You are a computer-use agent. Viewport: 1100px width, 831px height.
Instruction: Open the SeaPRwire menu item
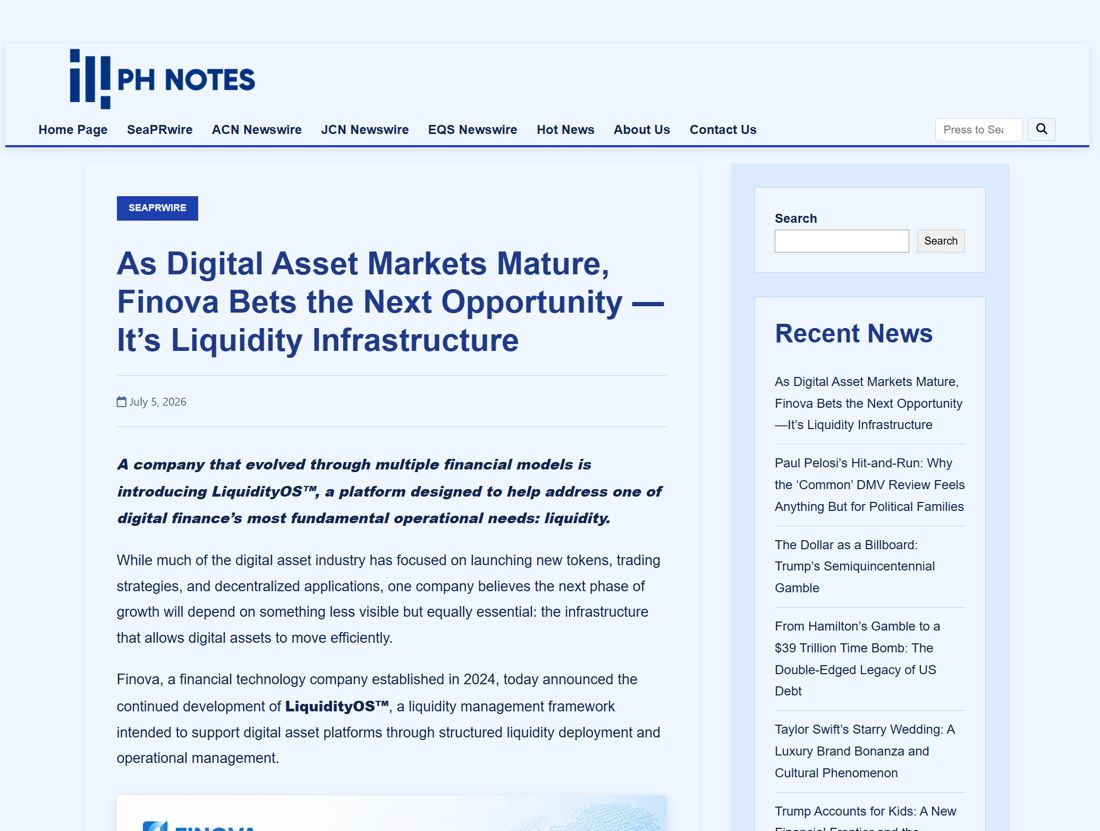coord(159,130)
